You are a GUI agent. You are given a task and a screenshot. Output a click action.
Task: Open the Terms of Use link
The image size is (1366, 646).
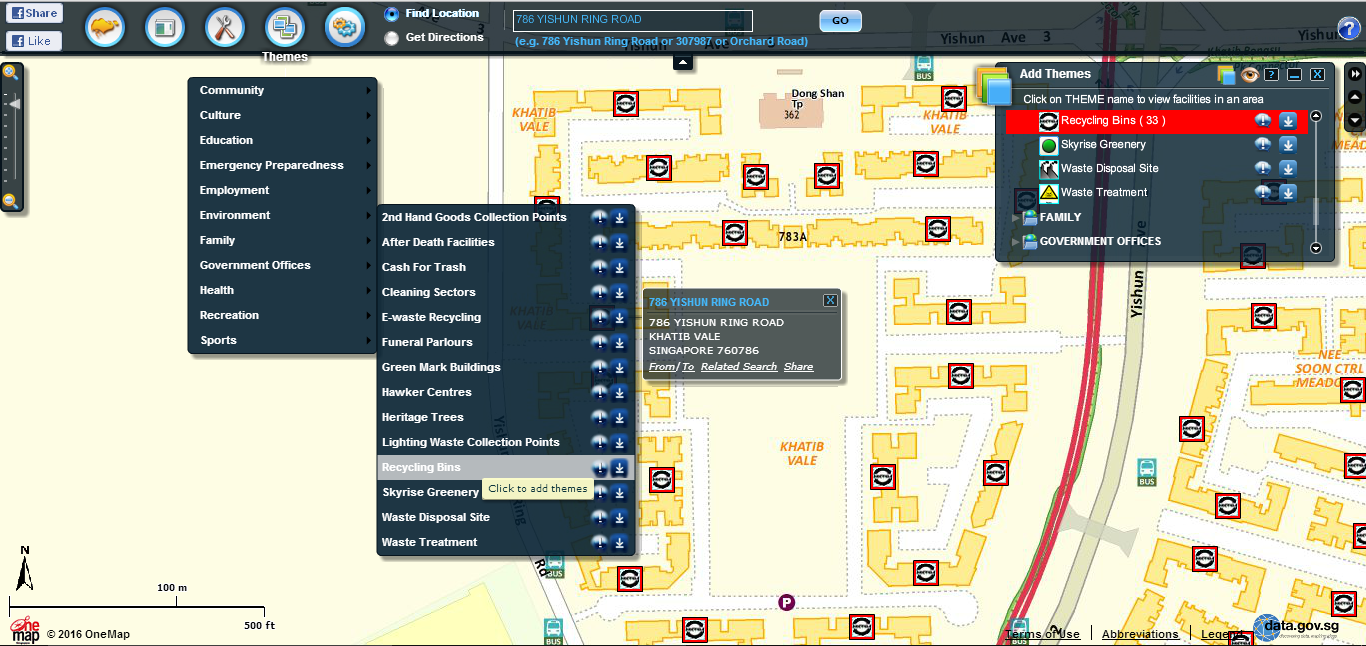tap(1043, 633)
